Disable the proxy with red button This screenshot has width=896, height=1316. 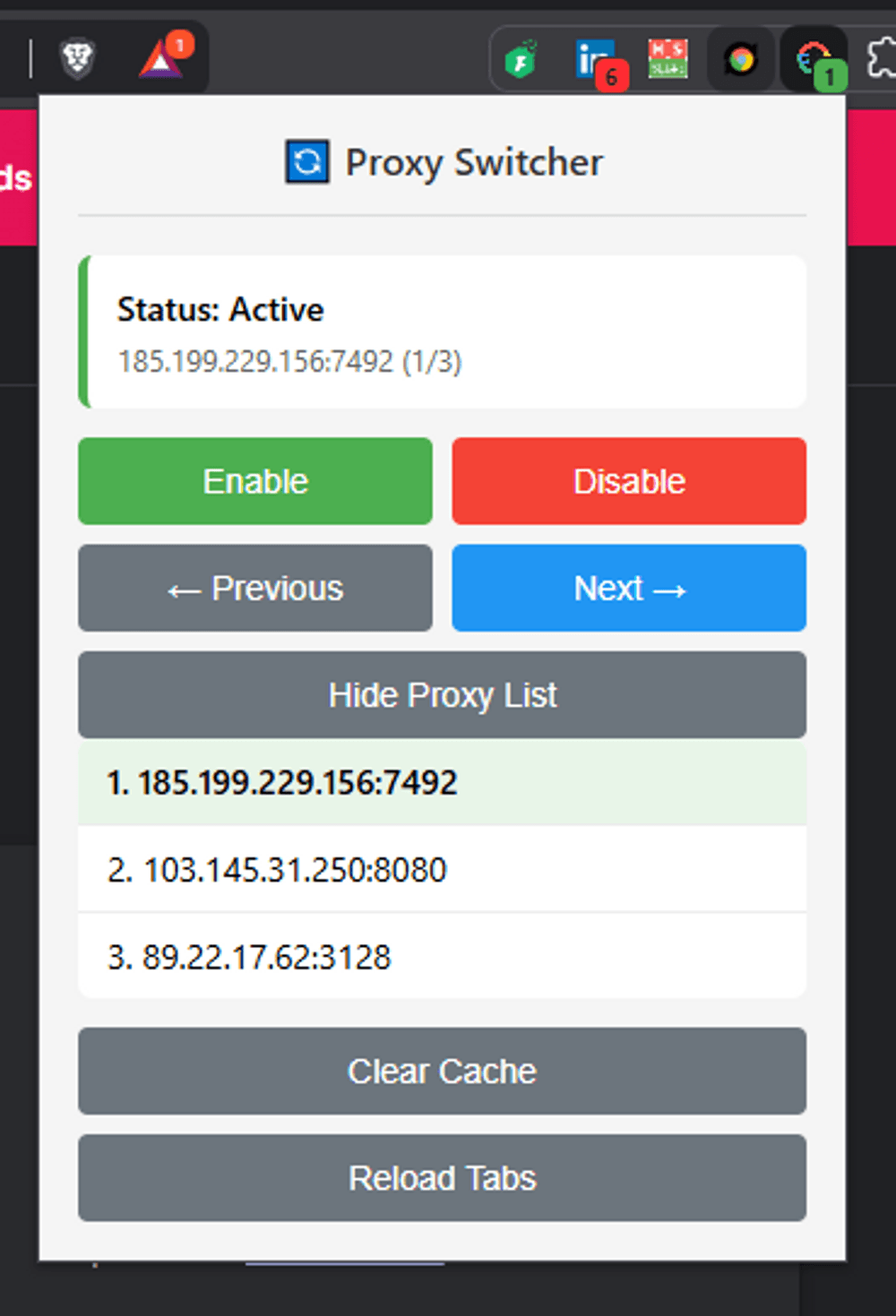[x=629, y=481]
